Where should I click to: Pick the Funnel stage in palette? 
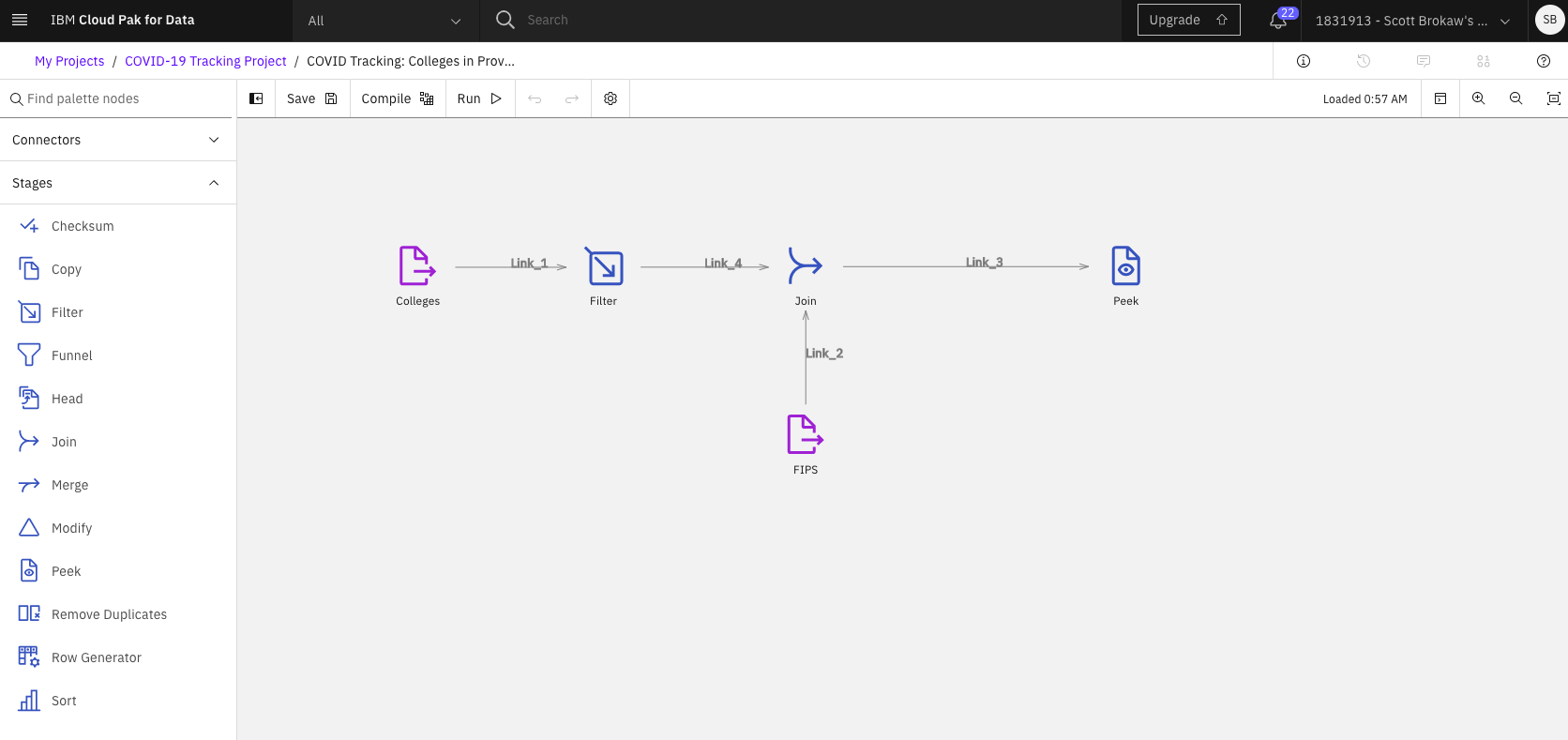(x=118, y=355)
